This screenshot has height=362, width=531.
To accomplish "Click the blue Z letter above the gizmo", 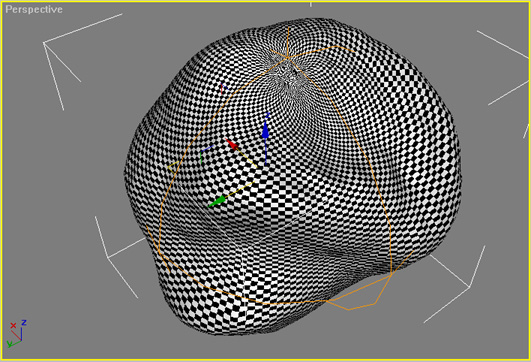I will coord(267,116).
